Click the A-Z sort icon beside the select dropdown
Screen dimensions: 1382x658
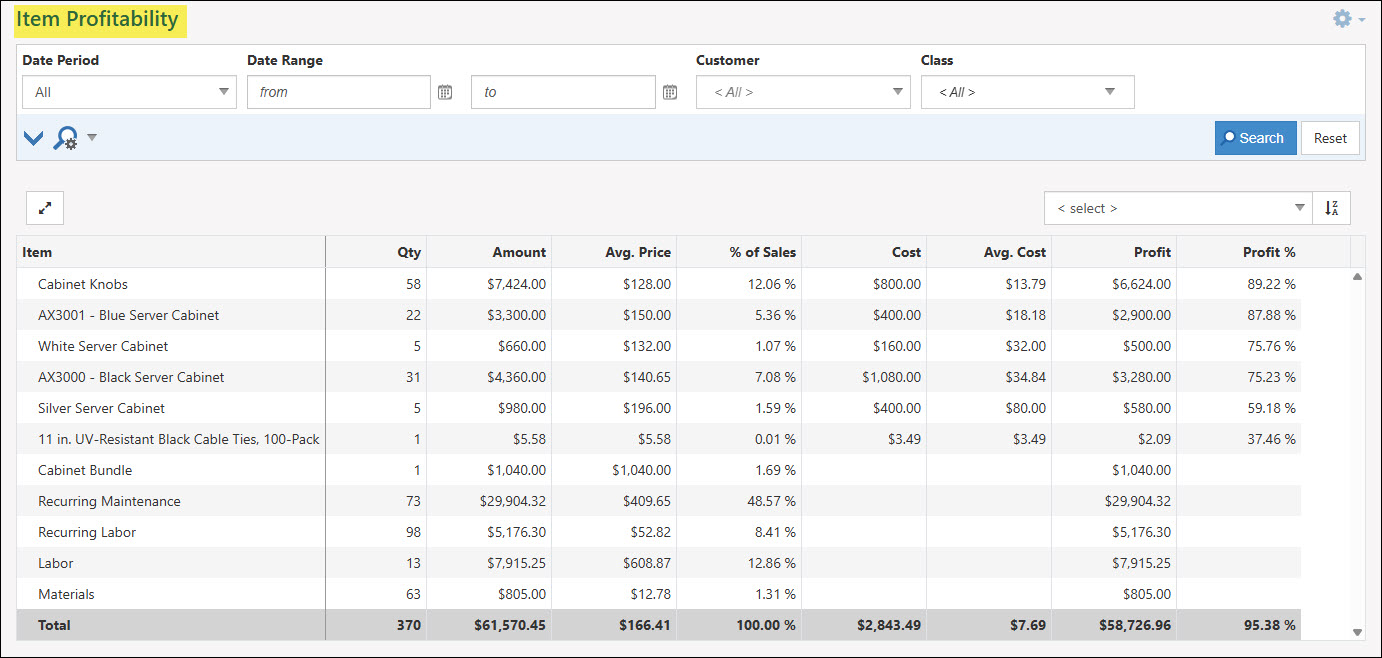click(1331, 207)
